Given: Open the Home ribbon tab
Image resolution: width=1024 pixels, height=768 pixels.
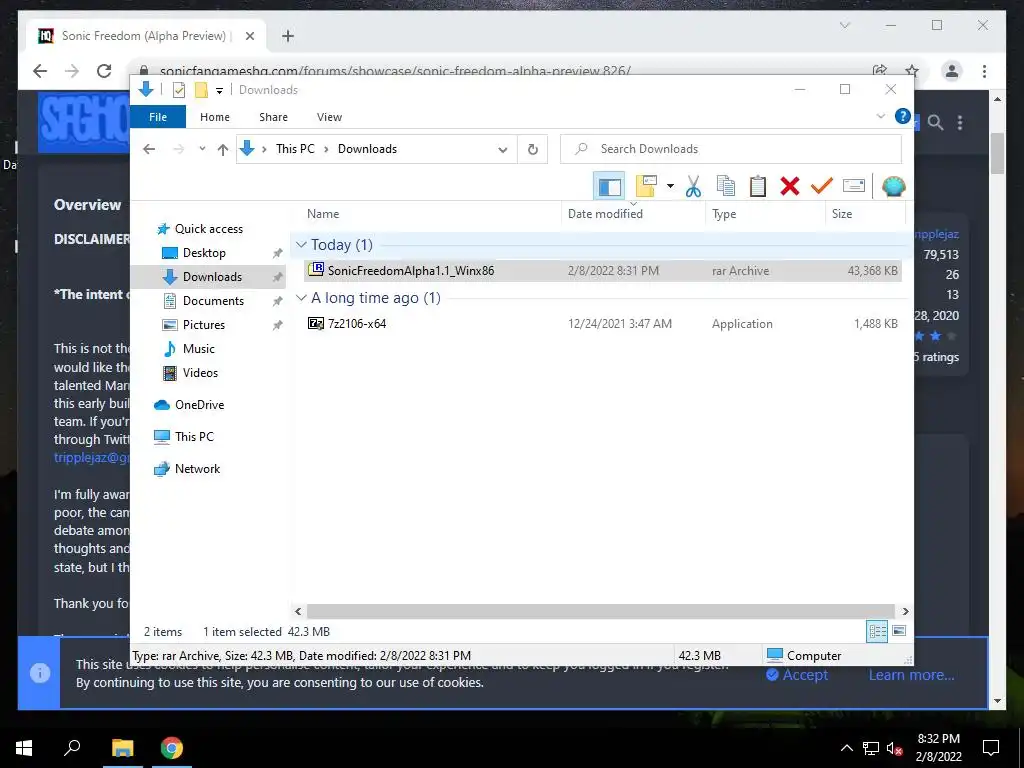Looking at the screenshot, I should click(x=215, y=117).
